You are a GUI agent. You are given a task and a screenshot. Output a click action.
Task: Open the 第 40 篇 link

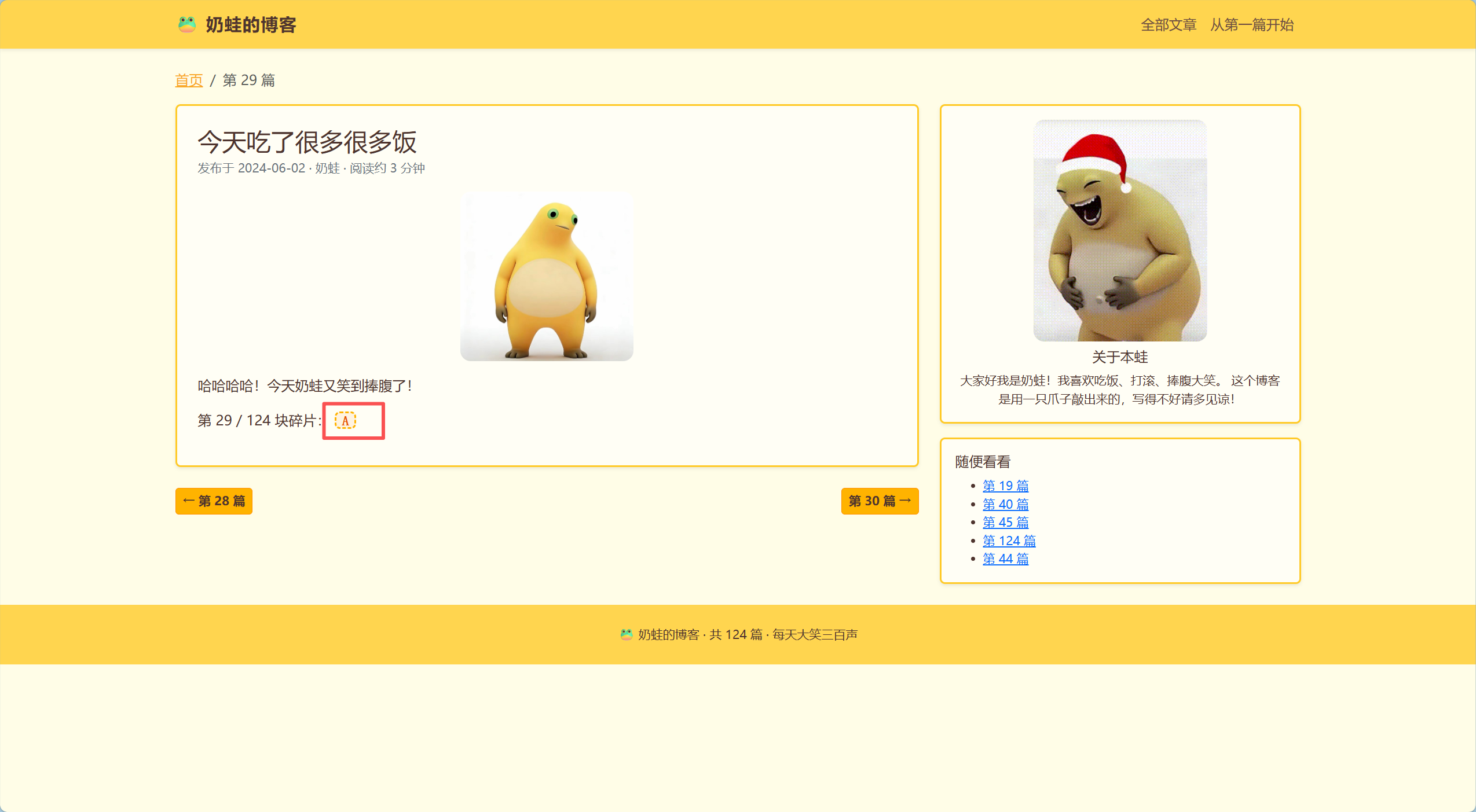click(x=1005, y=505)
